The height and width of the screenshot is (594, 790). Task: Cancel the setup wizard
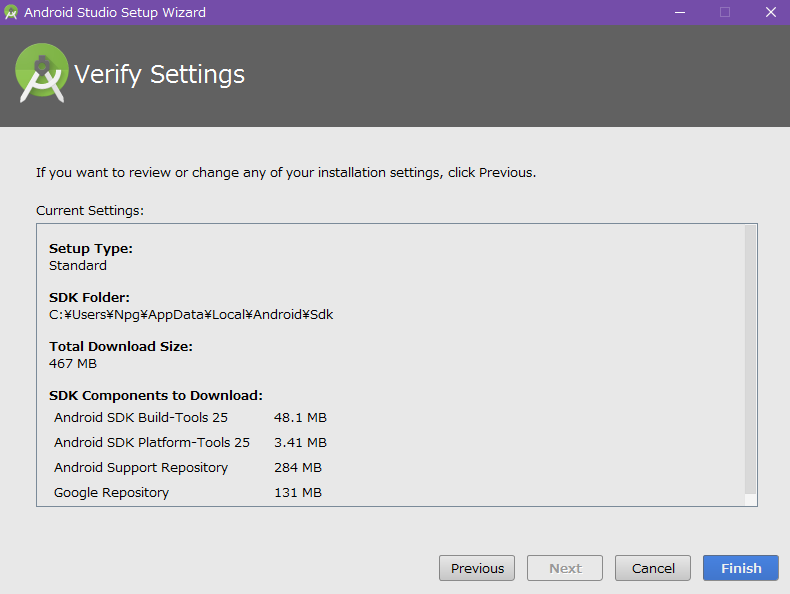pos(653,568)
